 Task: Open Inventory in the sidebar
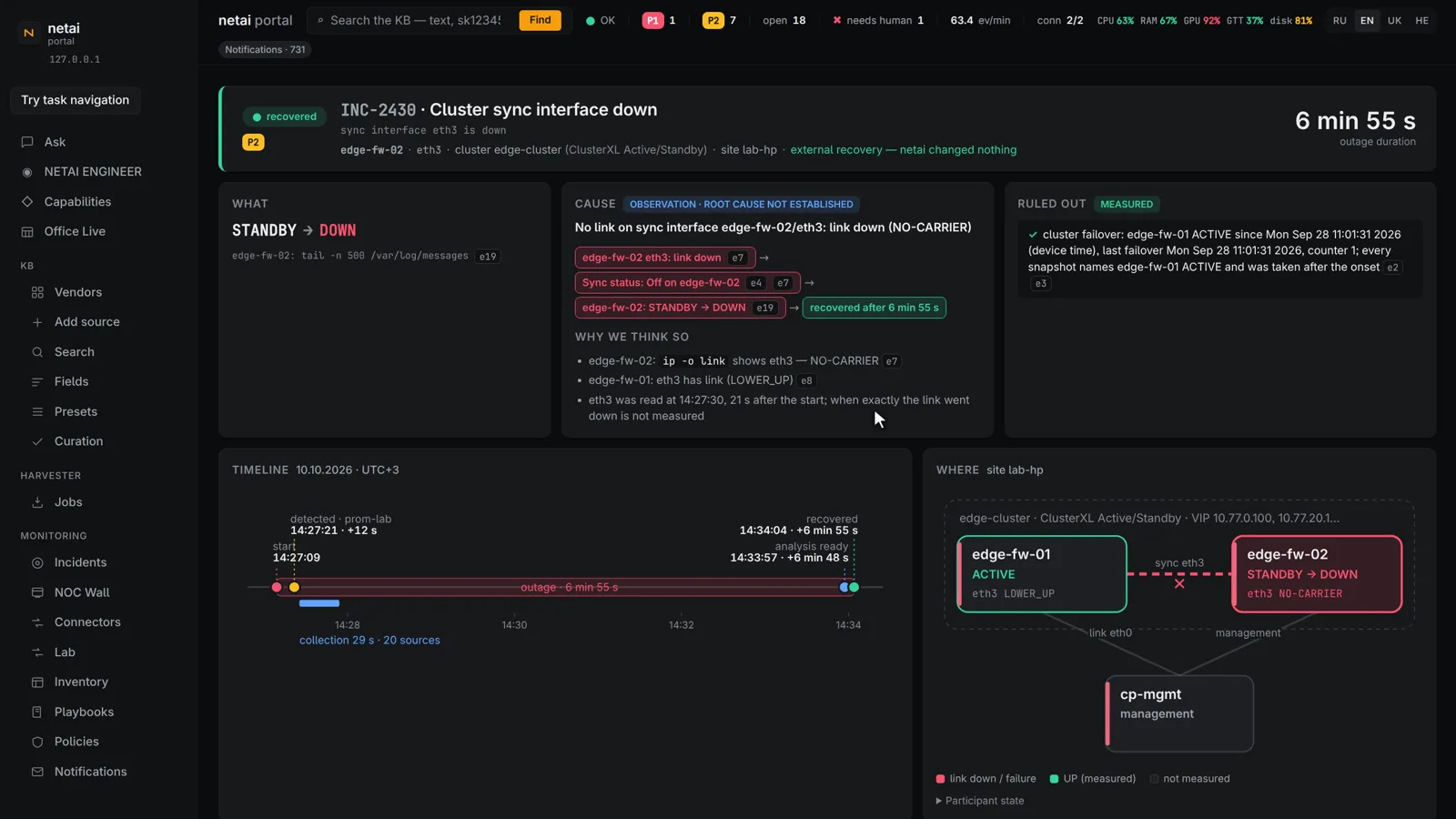[81, 682]
